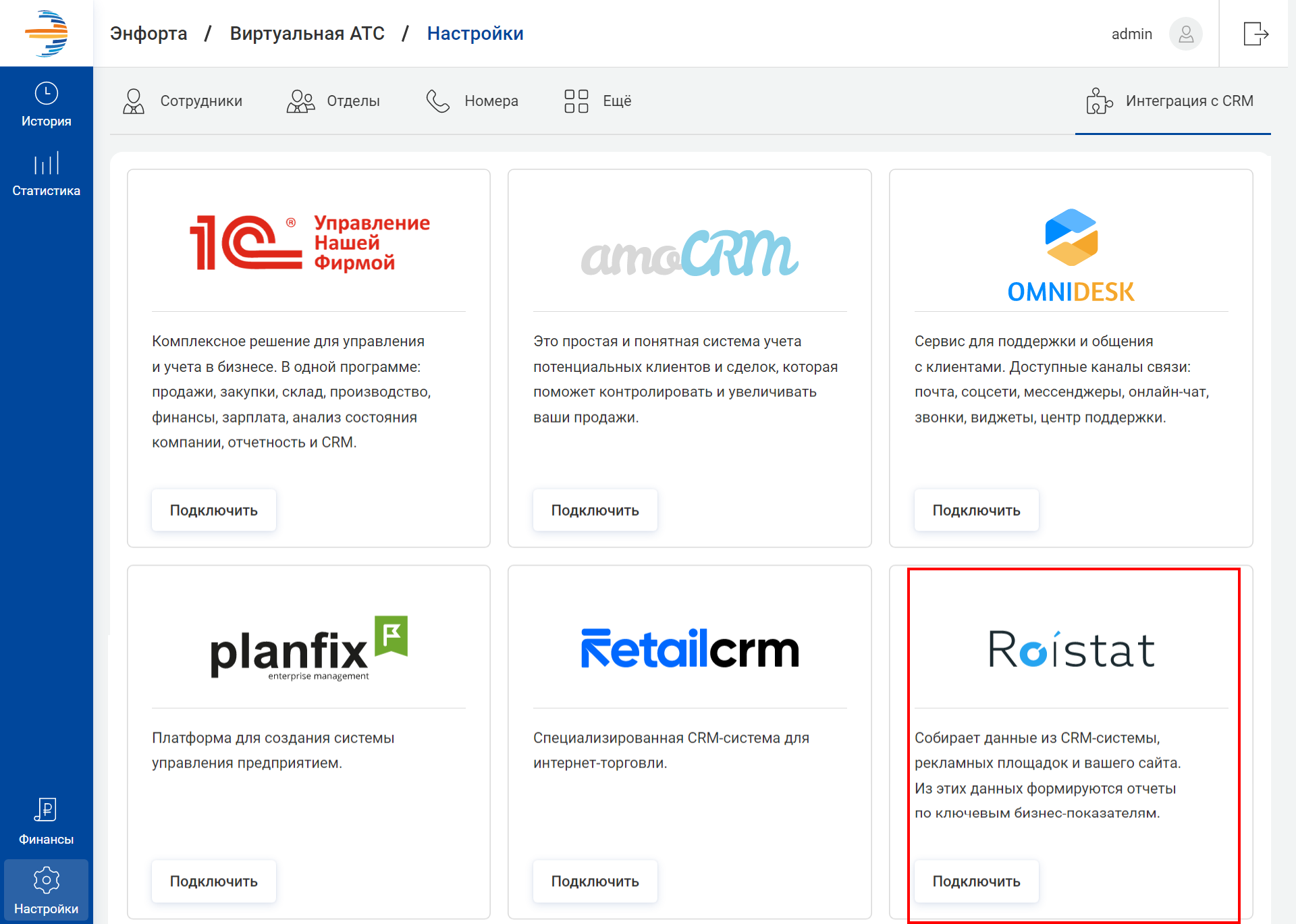Click the Employees person icon
Viewport: 1296px width, 924px height.
pos(134,101)
